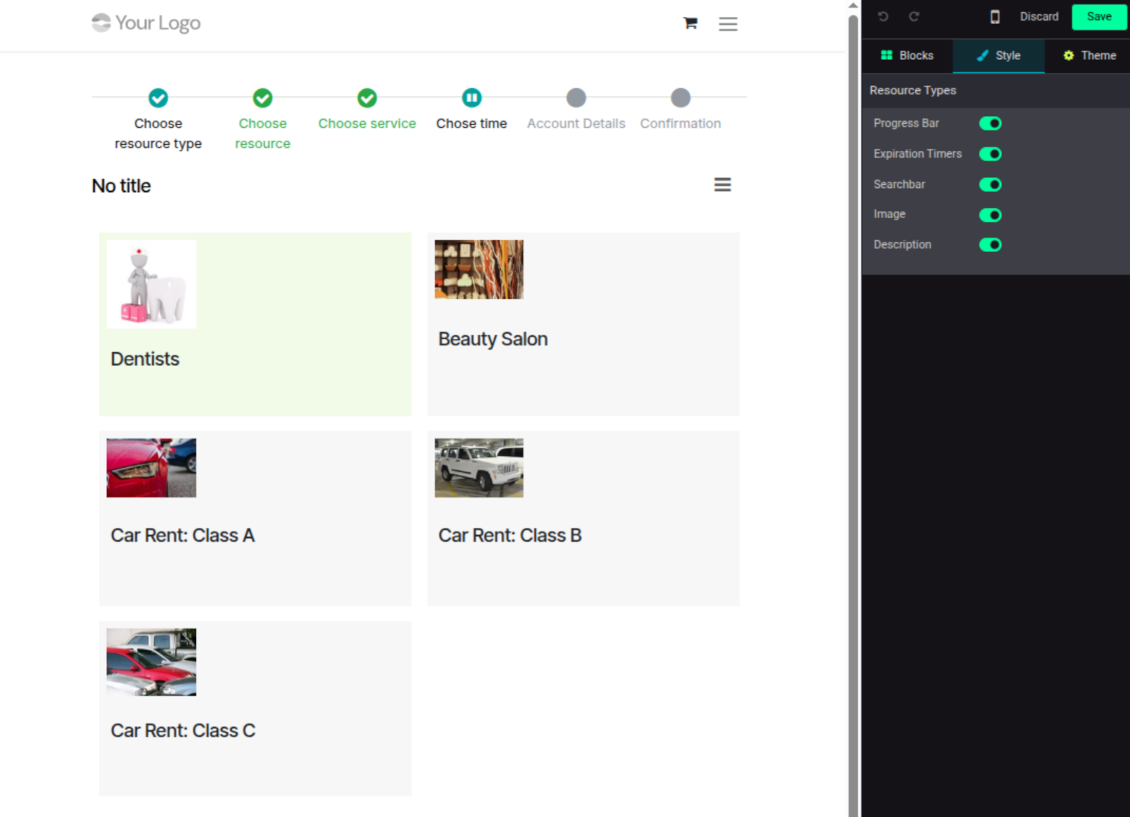Click the Choose service checkmark icon

[x=367, y=98]
